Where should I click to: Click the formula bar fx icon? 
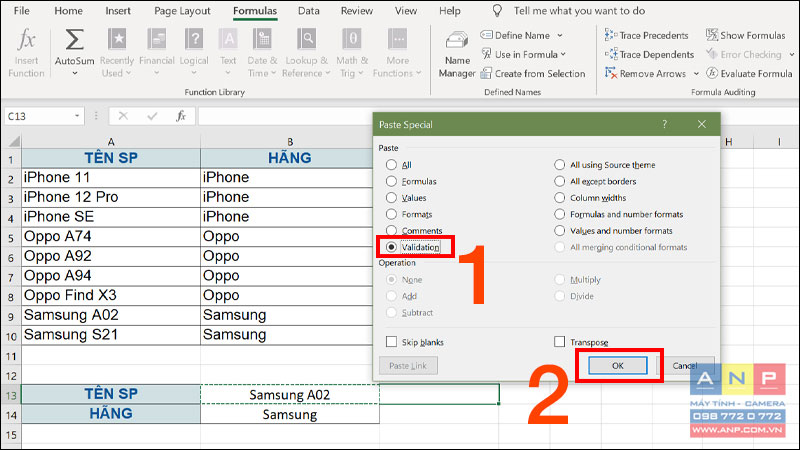coord(181,116)
